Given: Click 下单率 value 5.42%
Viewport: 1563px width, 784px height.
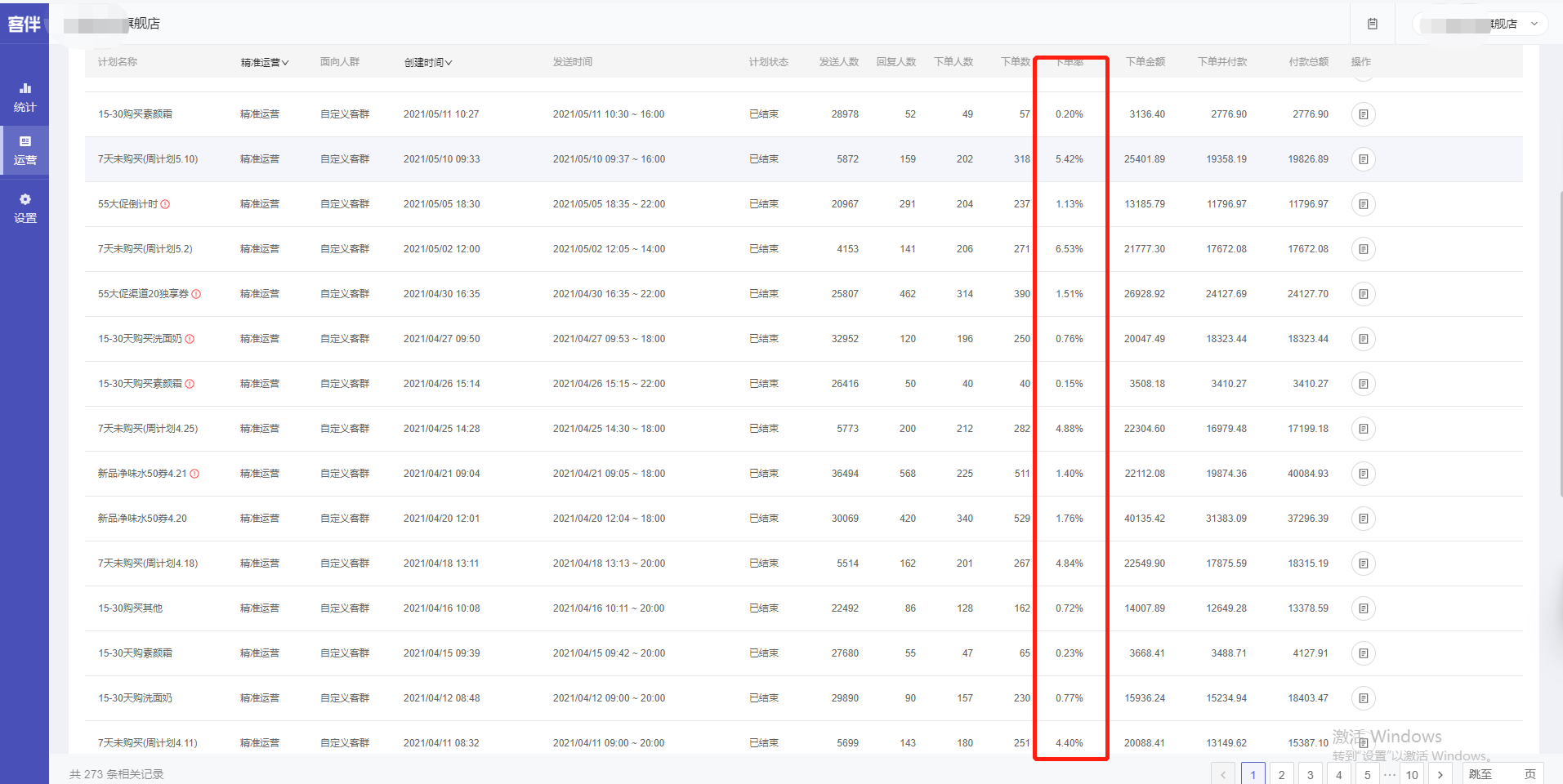Looking at the screenshot, I should [1069, 159].
